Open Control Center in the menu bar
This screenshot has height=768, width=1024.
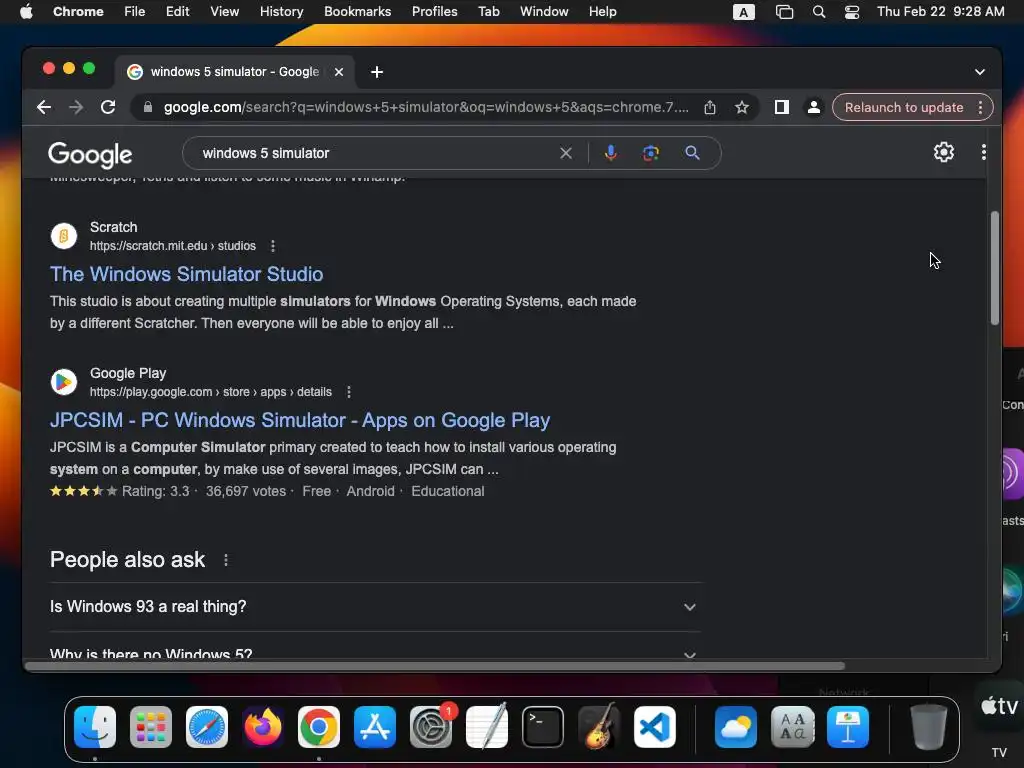(x=852, y=12)
